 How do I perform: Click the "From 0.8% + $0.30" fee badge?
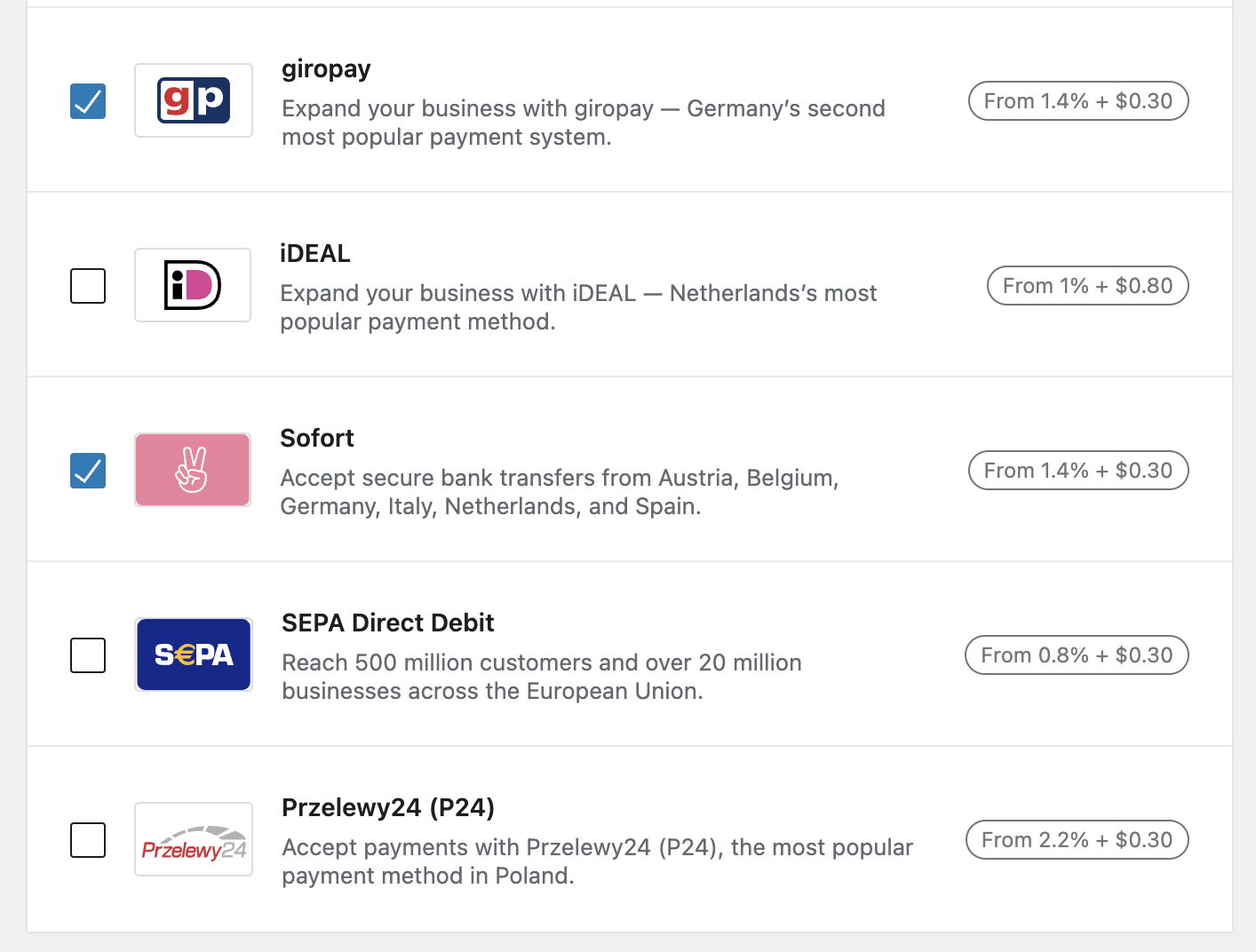1076,655
